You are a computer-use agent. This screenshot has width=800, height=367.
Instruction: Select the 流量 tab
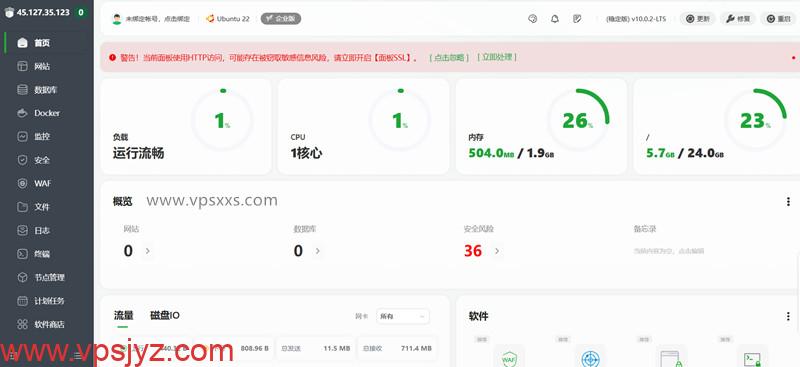click(x=123, y=315)
